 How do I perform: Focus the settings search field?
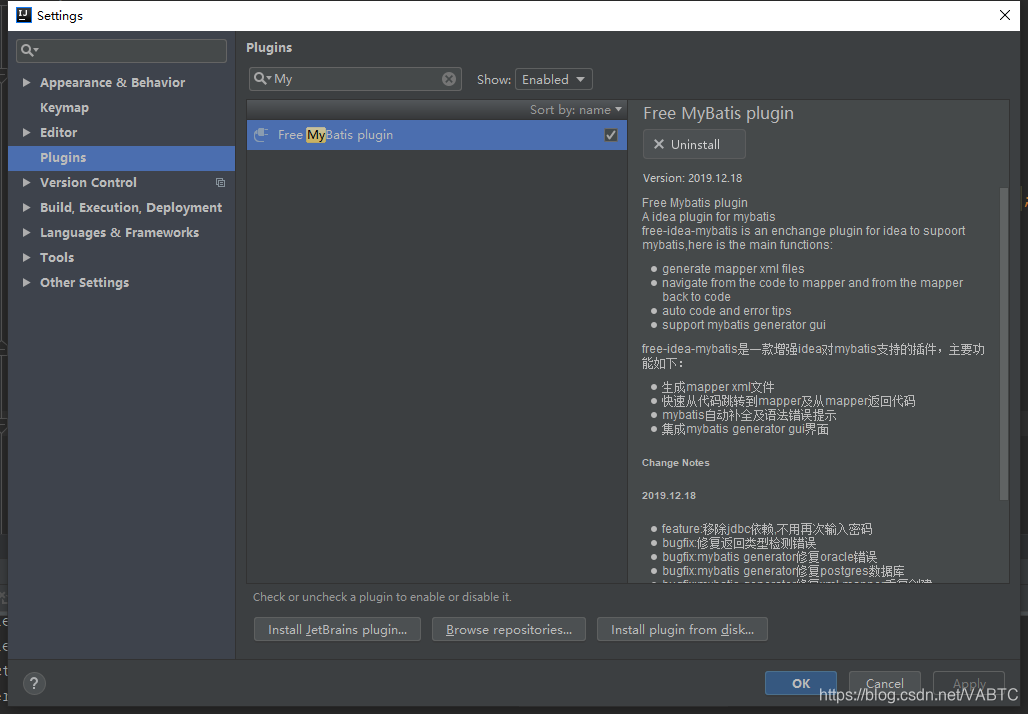pyautogui.click(x=121, y=50)
